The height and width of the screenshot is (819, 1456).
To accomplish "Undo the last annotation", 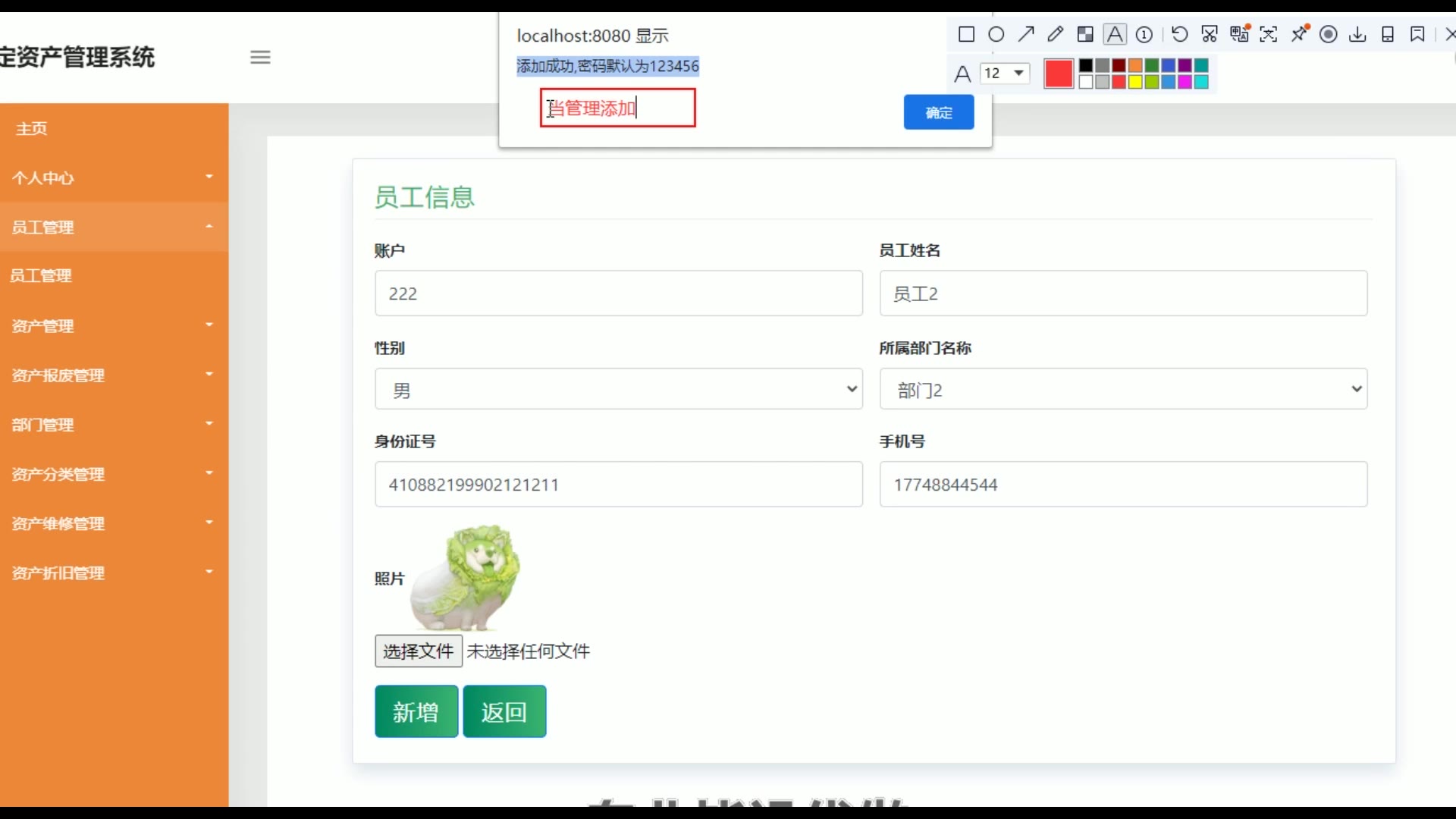I will click(1179, 34).
